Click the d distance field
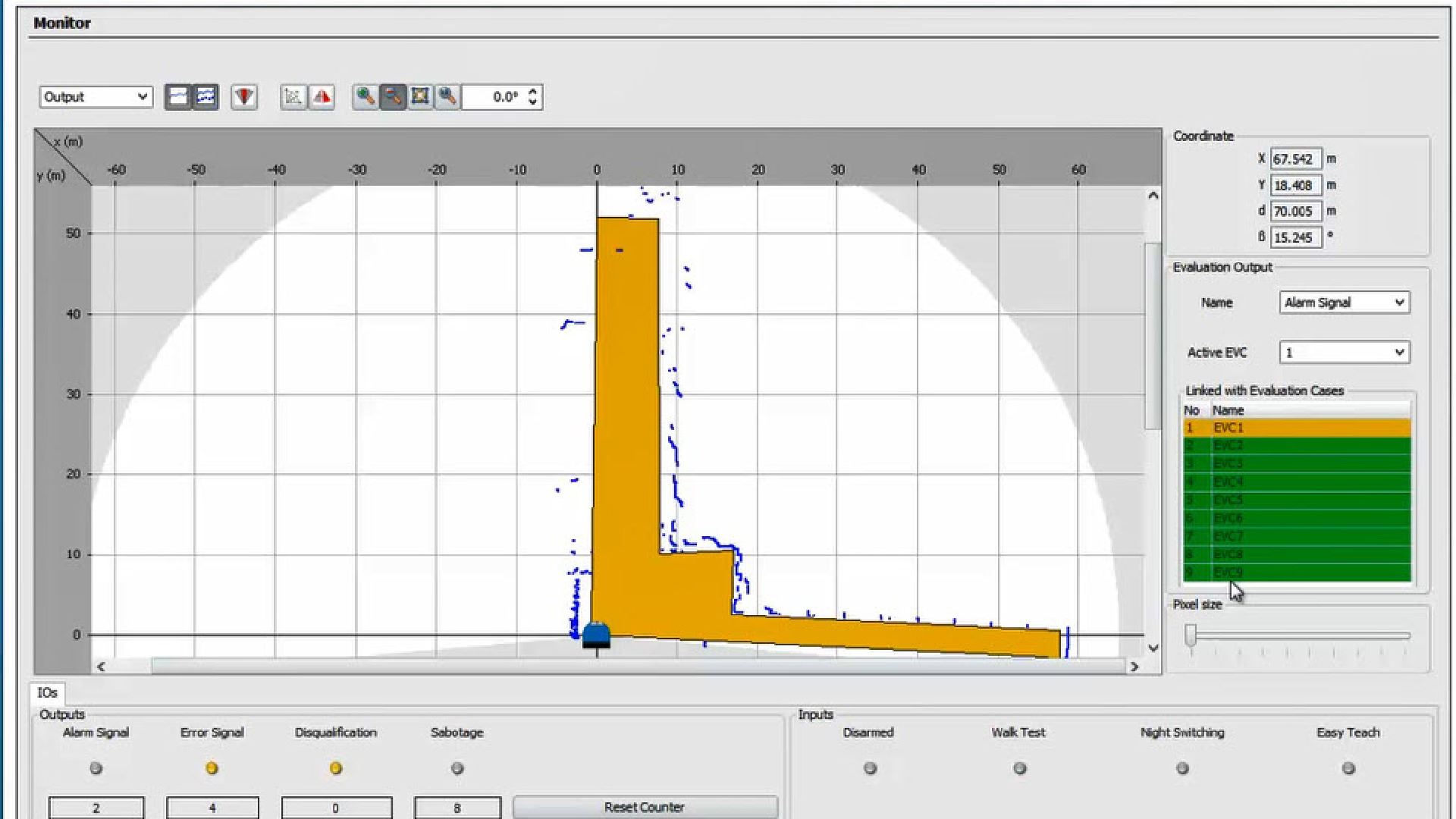1456x819 pixels. (x=1296, y=212)
